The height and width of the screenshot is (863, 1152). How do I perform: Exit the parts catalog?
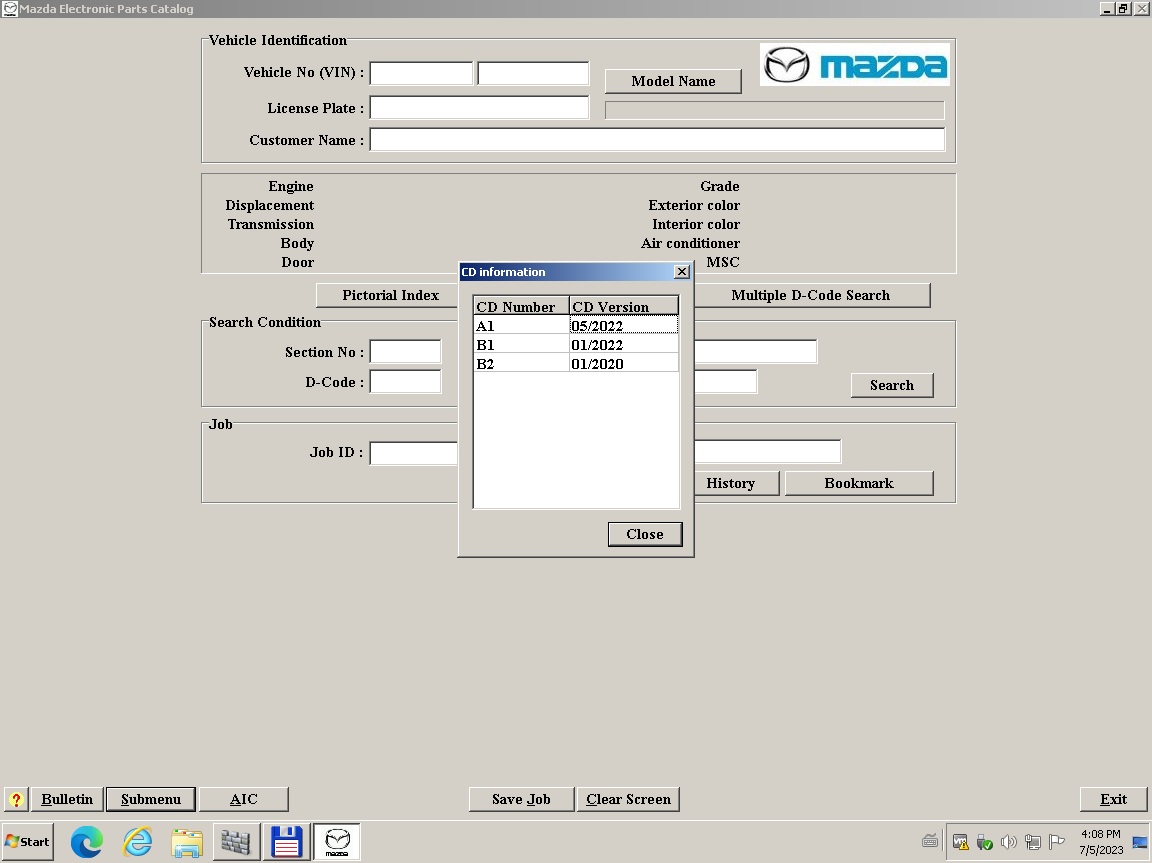1113,799
